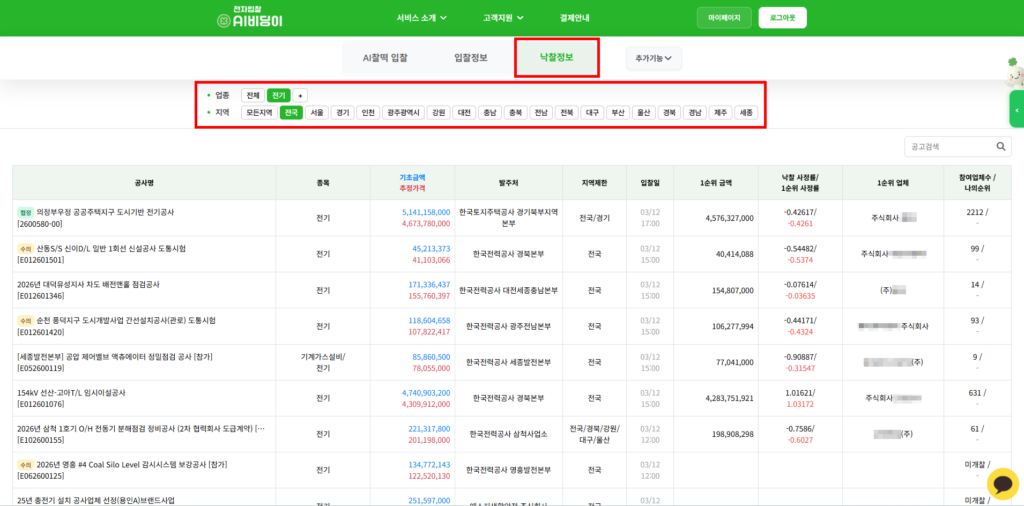1024x506 pixels.
Task: Switch to AI찰떡 입찰 tab
Action: pos(385,58)
